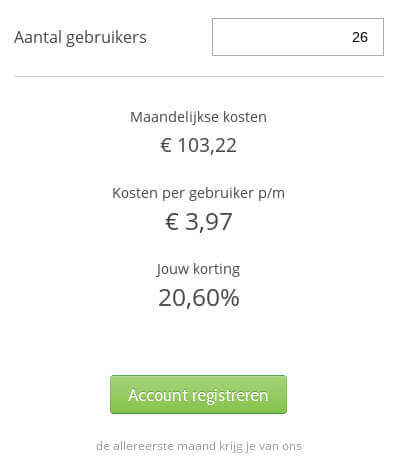Click the Kosten per gebruiker p/m label
Screen dimensions: 399x467
coord(198,193)
